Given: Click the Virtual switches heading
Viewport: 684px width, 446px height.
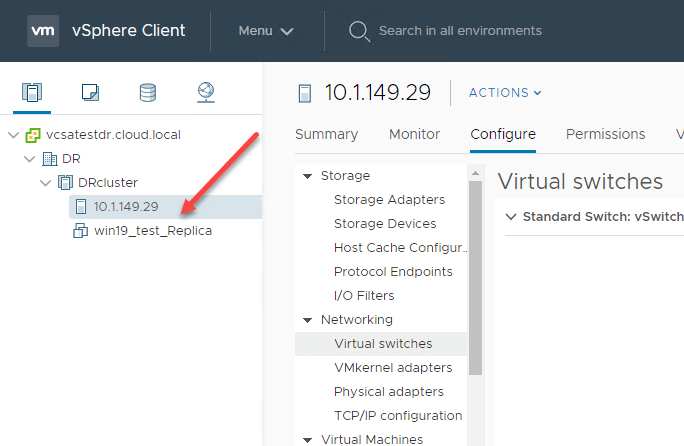Looking at the screenshot, I should pyautogui.click(x=580, y=182).
